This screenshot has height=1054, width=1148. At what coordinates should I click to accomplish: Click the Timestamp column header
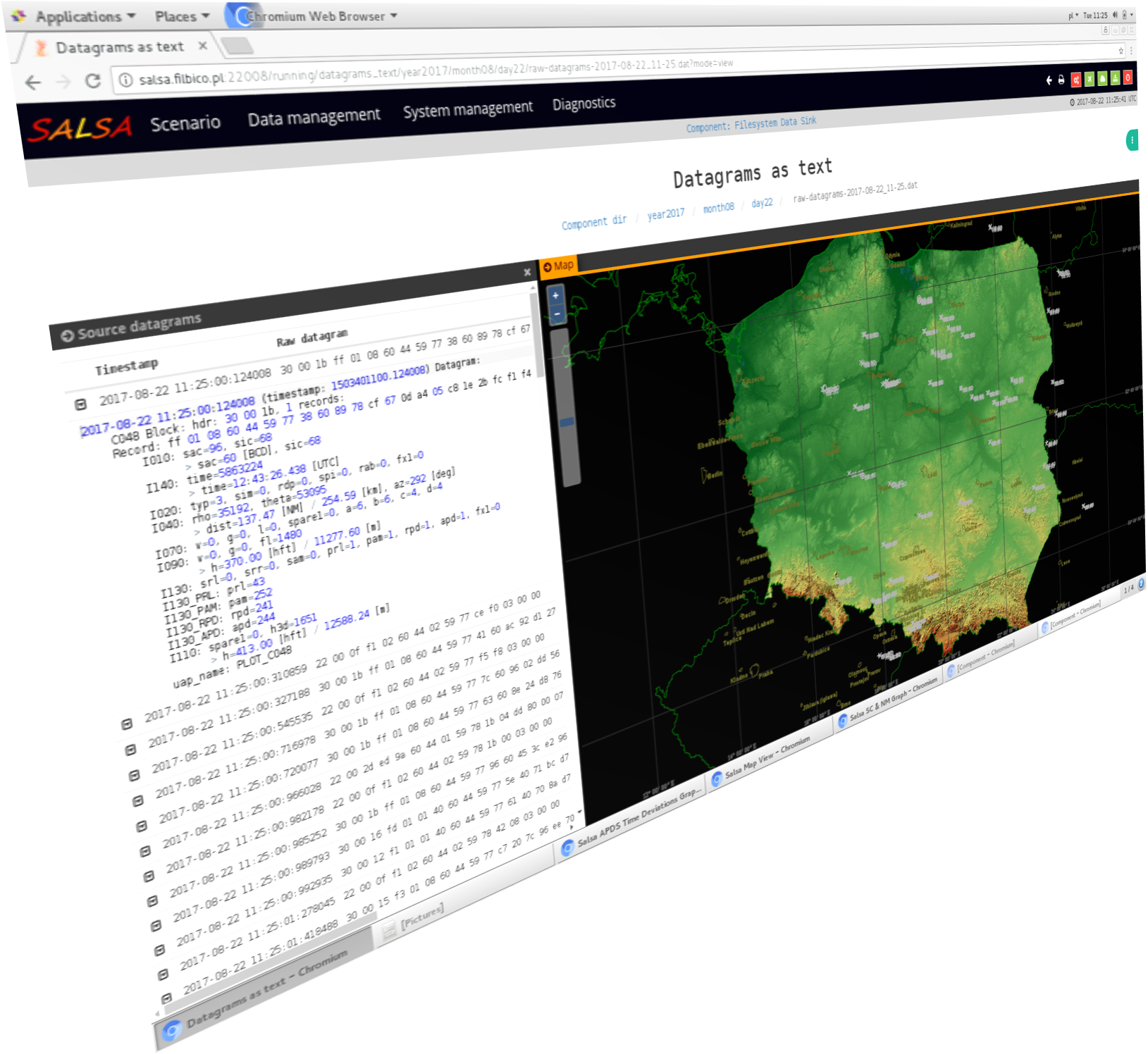coord(127,367)
